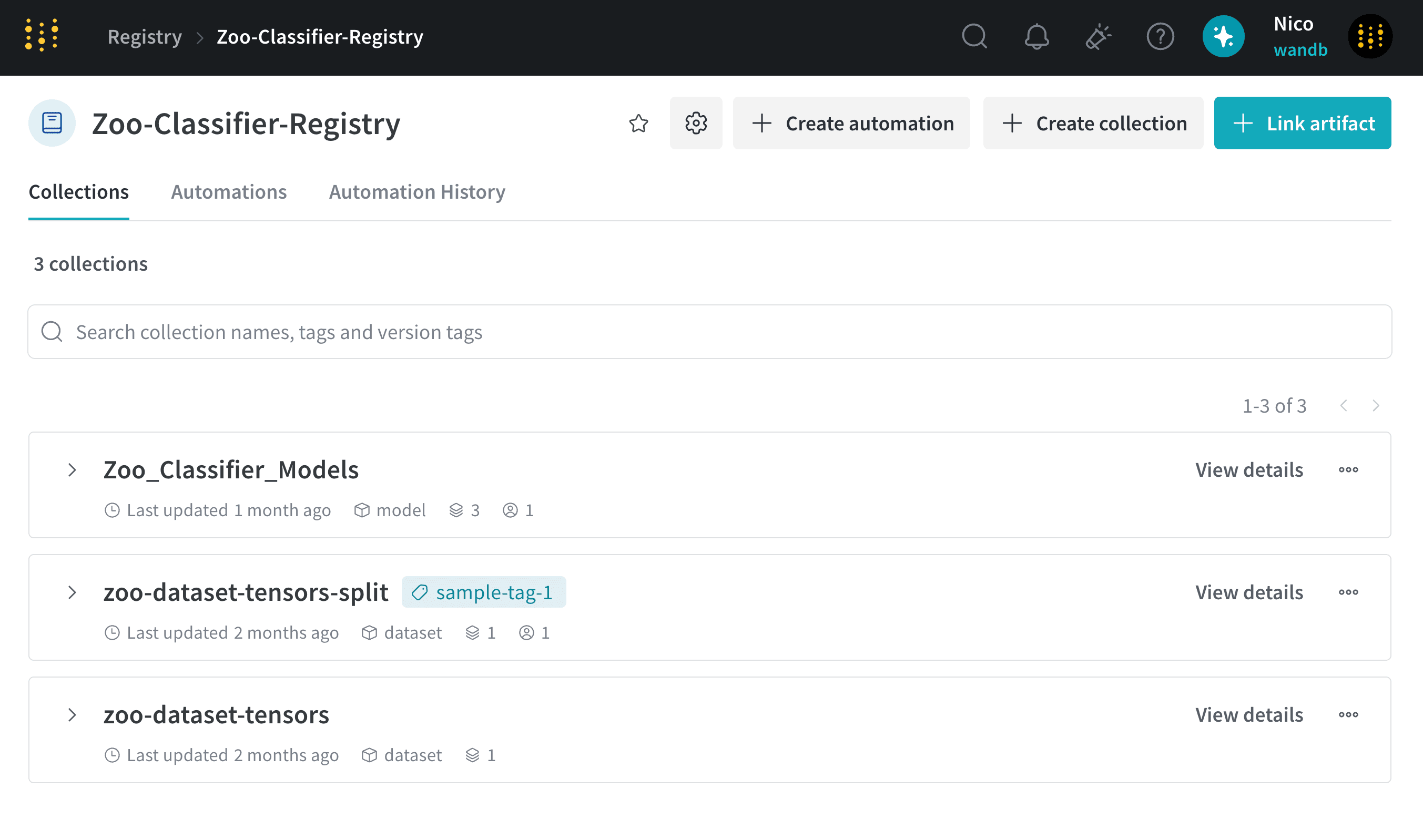This screenshot has height=840, width=1423.
Task: Click the members icon in Zoo_Classifier_Models row
Action: (510, 510)
